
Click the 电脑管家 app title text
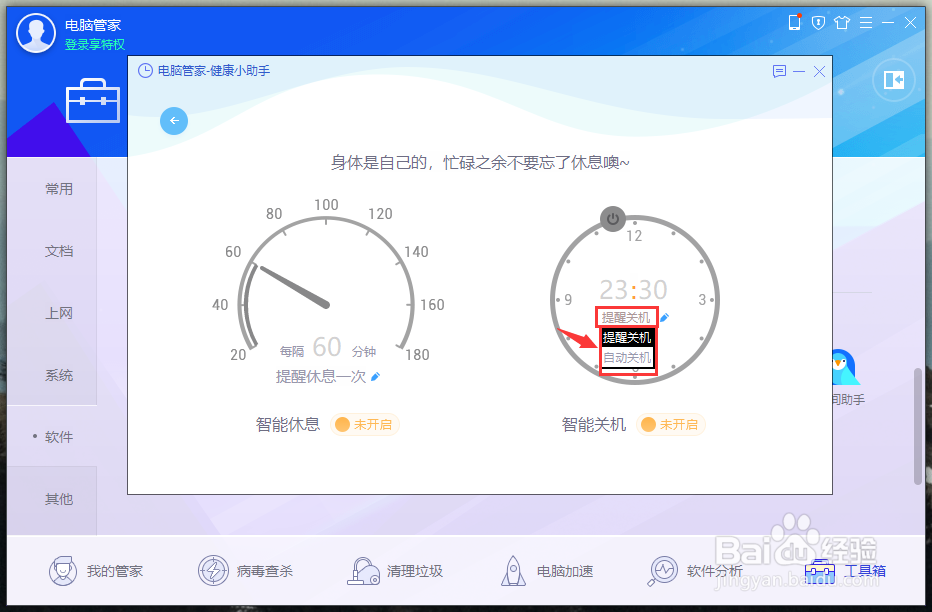(x=93, y=25)
